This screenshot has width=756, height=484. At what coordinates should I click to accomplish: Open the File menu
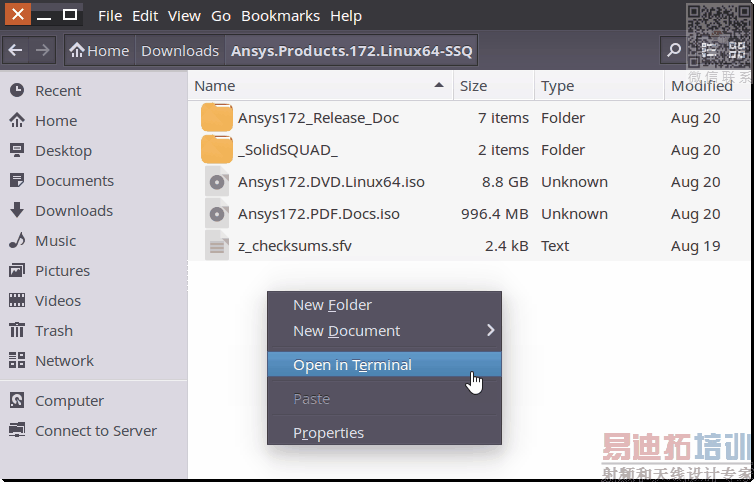(110, 16)
